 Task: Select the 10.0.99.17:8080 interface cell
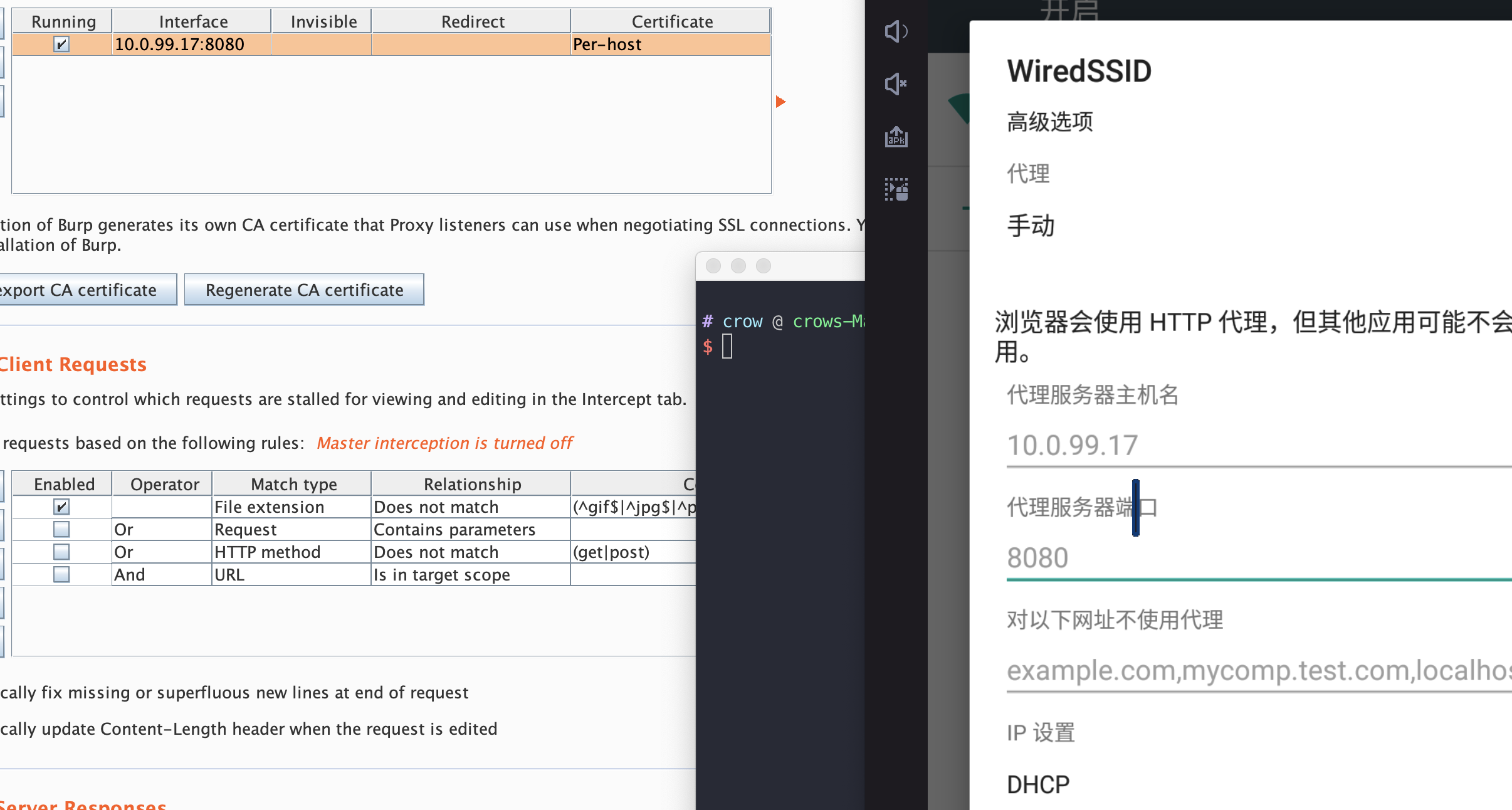192,45
